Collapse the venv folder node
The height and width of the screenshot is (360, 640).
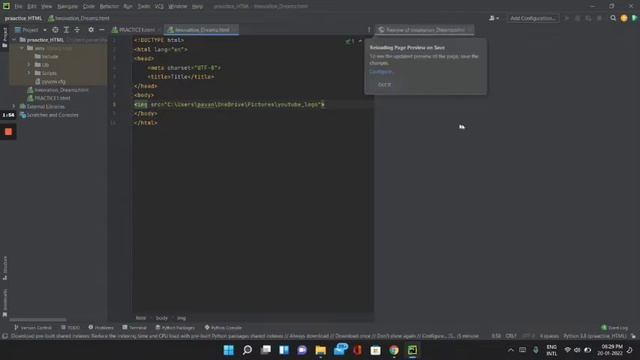tap(22, 48)
